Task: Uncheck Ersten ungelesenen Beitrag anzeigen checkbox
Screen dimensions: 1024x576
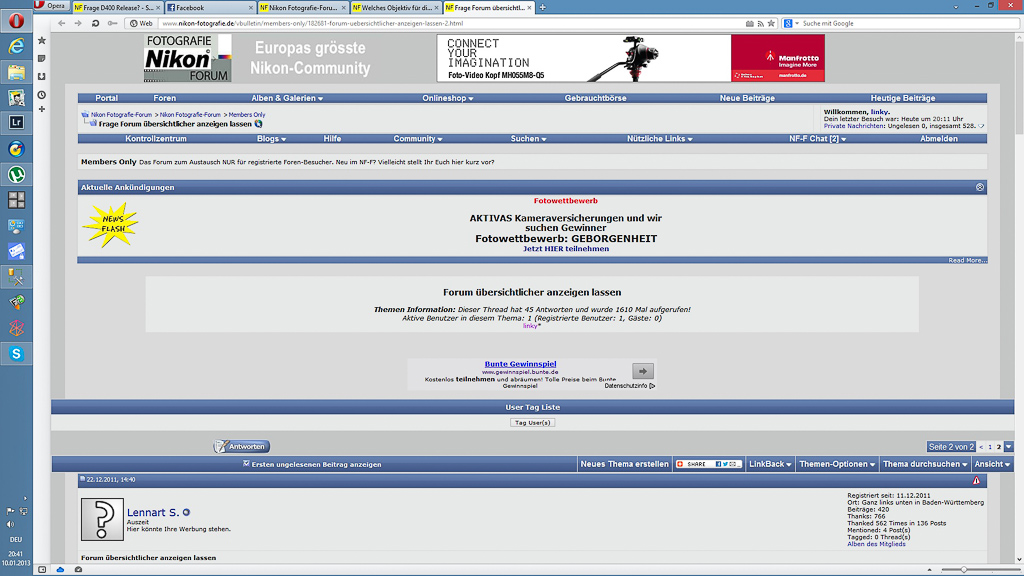Action: [x=246, y=464]
